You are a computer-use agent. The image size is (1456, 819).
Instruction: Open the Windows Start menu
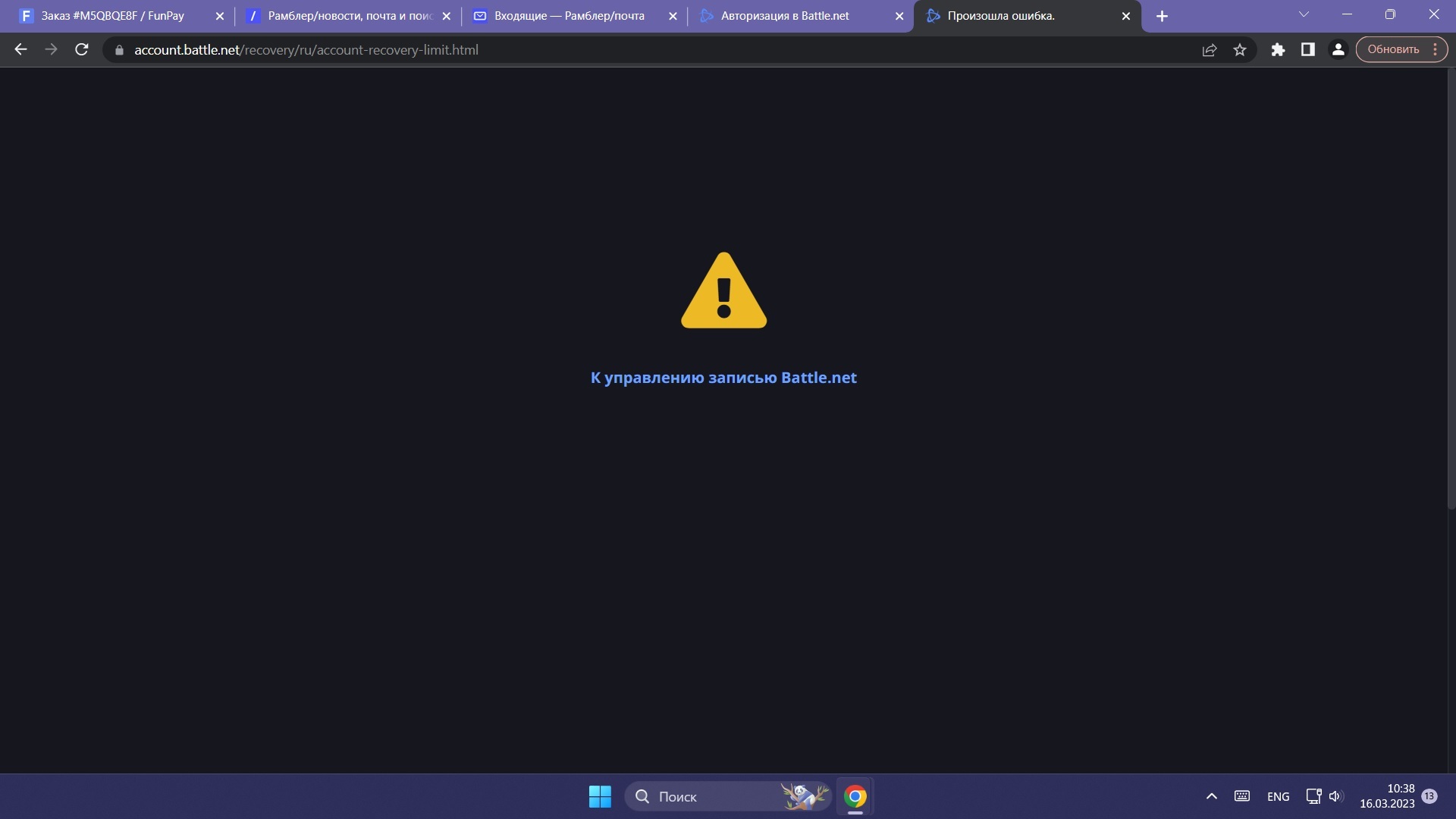point(600,796)
